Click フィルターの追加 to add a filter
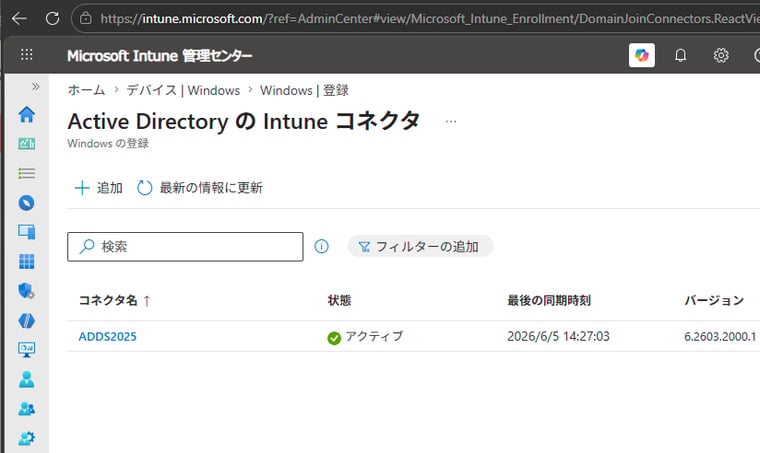The image size is (760, 453). click(x=420, y=247)
